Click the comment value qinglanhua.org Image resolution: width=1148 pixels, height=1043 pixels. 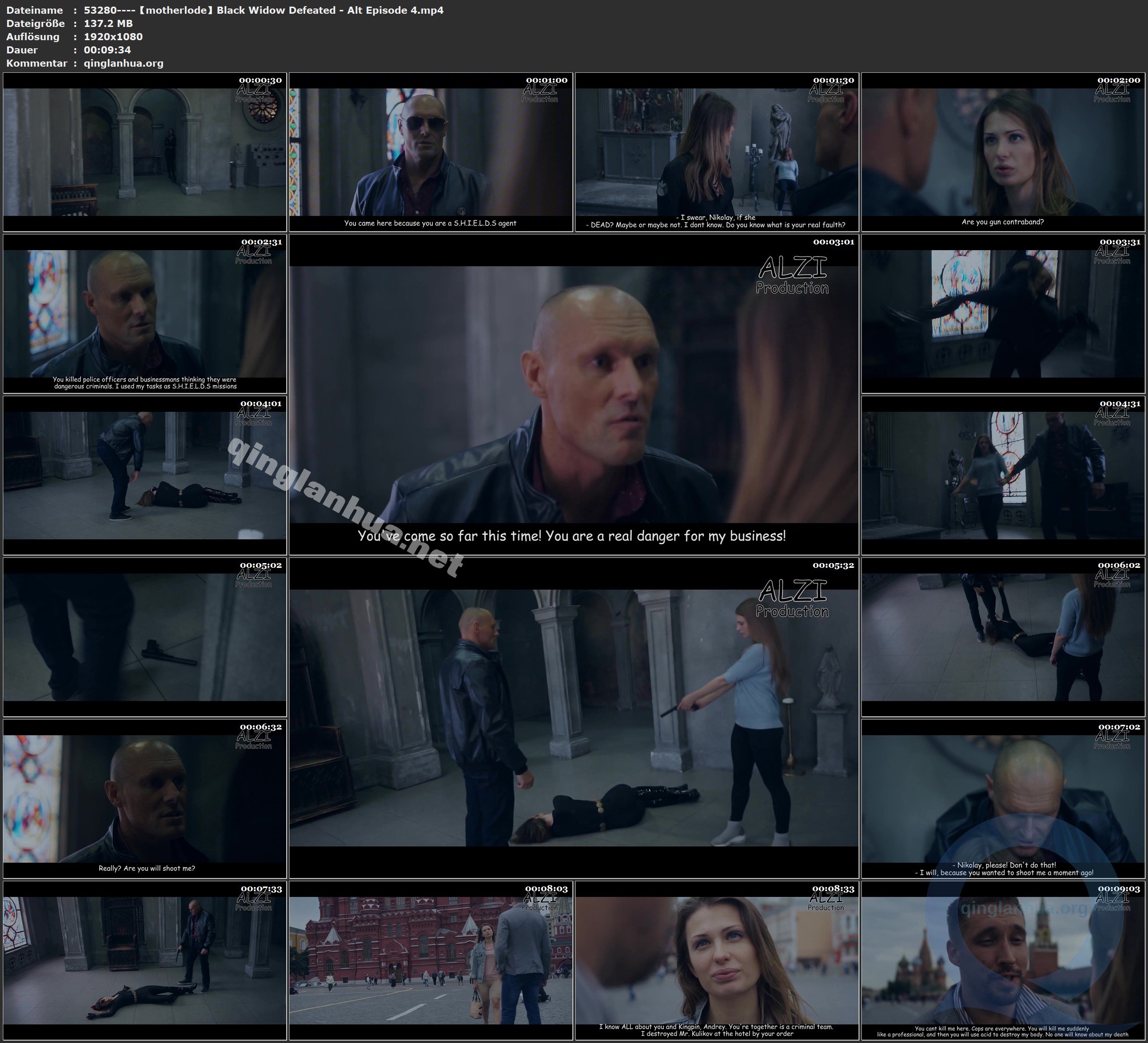(123, 63)
